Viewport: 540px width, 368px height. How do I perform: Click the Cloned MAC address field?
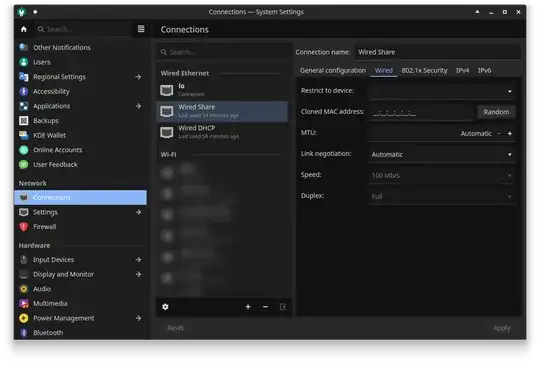click(422, 112)
